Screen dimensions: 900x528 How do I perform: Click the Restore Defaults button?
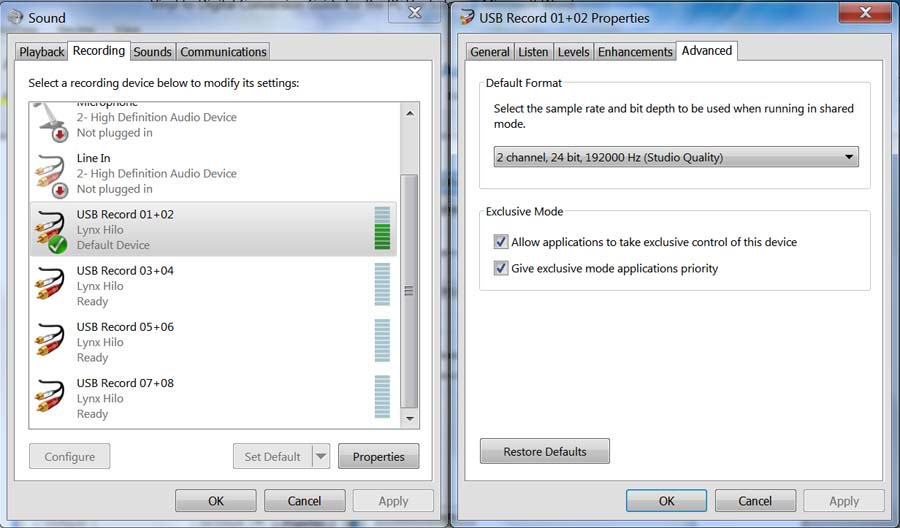[545, 452]
